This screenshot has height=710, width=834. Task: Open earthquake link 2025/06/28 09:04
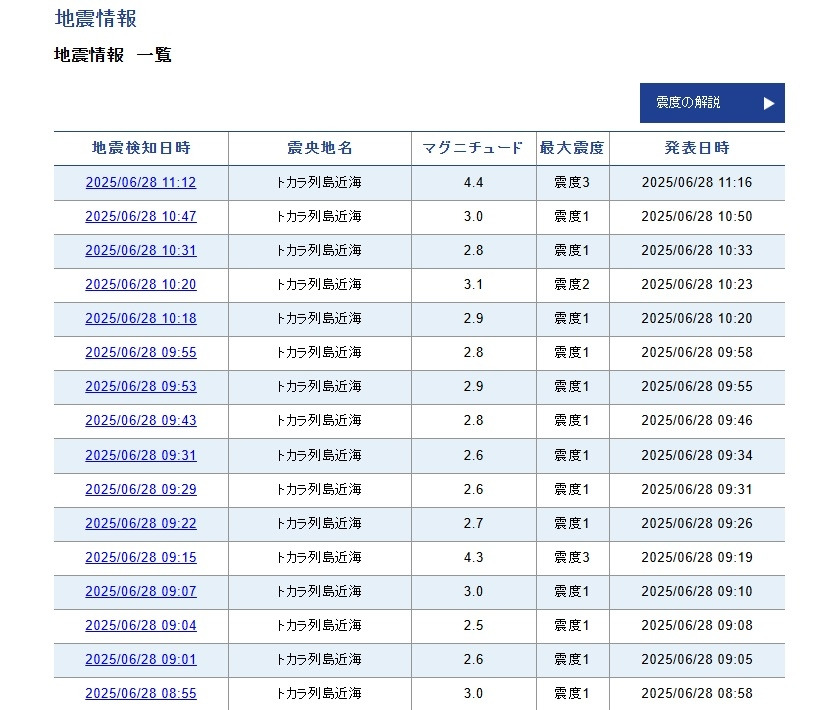pos(141,625)
